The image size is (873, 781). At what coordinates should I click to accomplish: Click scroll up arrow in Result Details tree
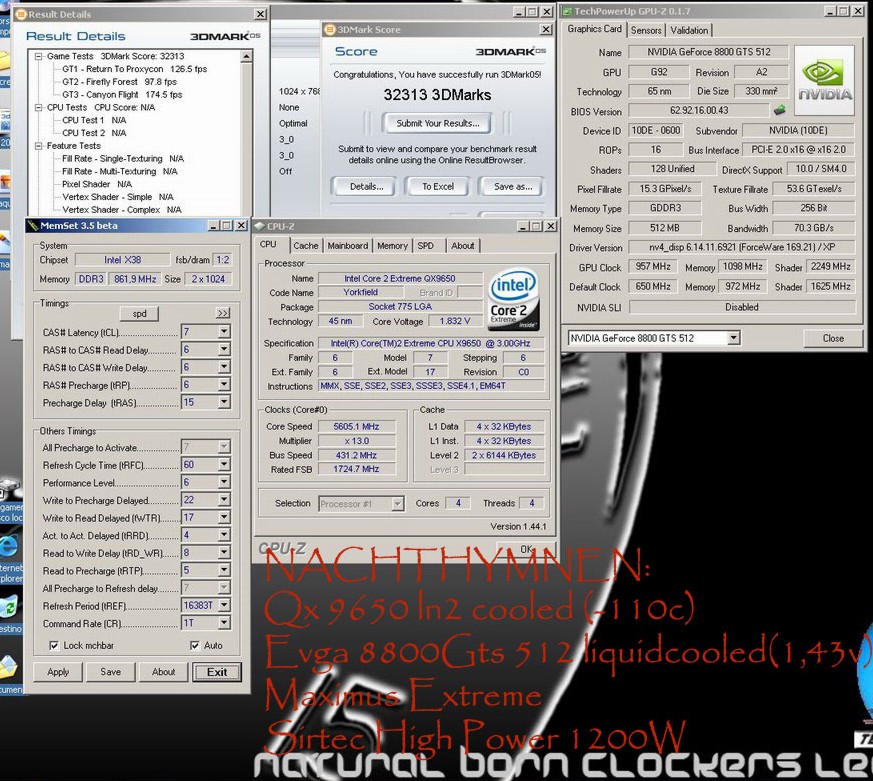(x=247, y=57)
